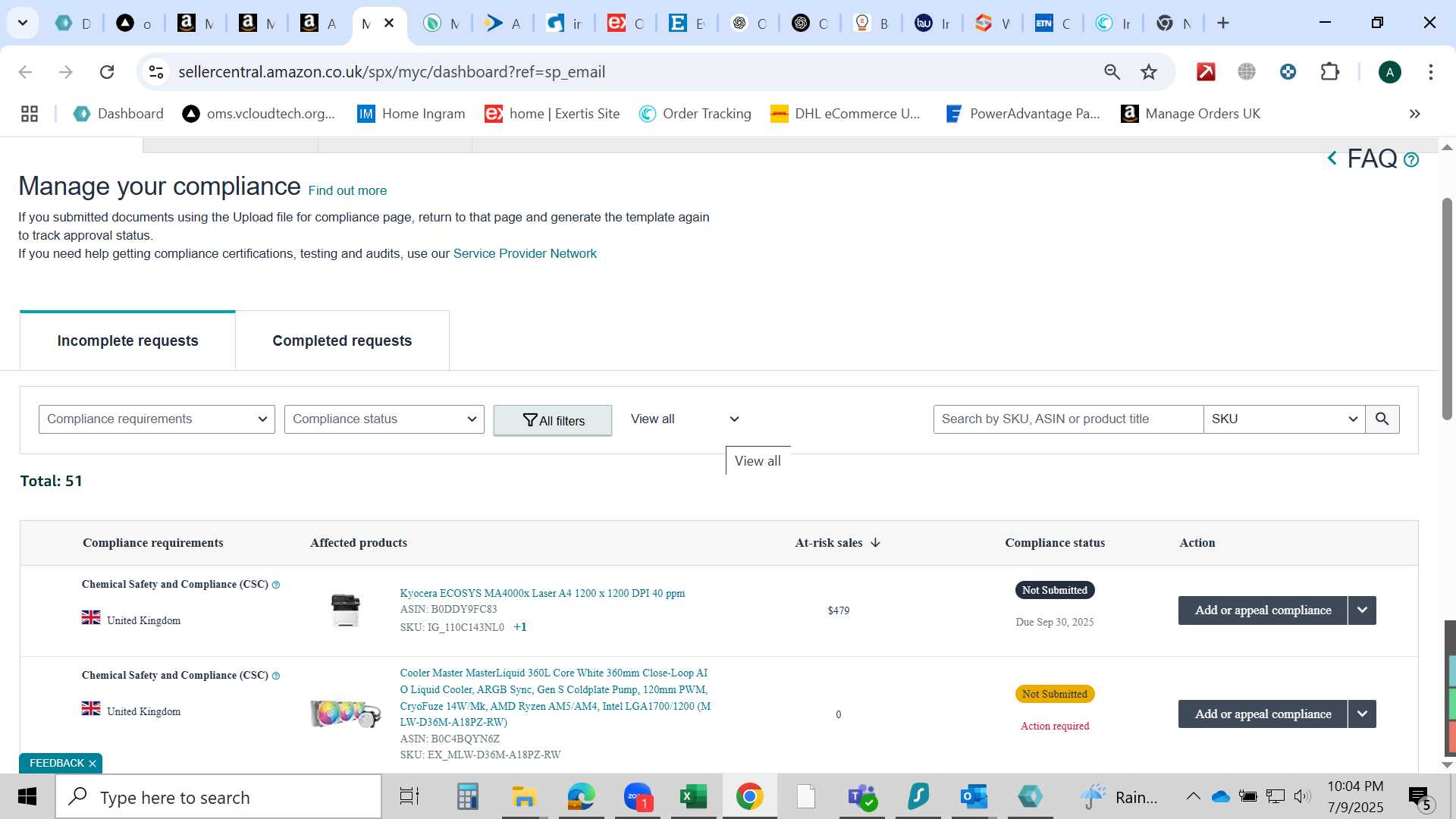Click Add or appeal compliance for Cooler Master
The height and width of the screenshot is (819, 1456).
pos(1263,714)
